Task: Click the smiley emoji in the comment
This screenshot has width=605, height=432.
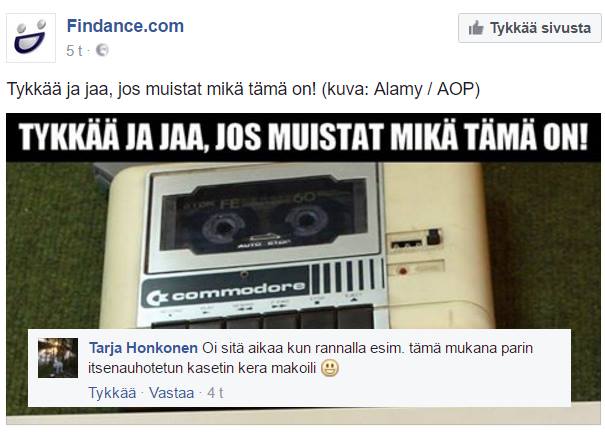Action: click(330, 368)
